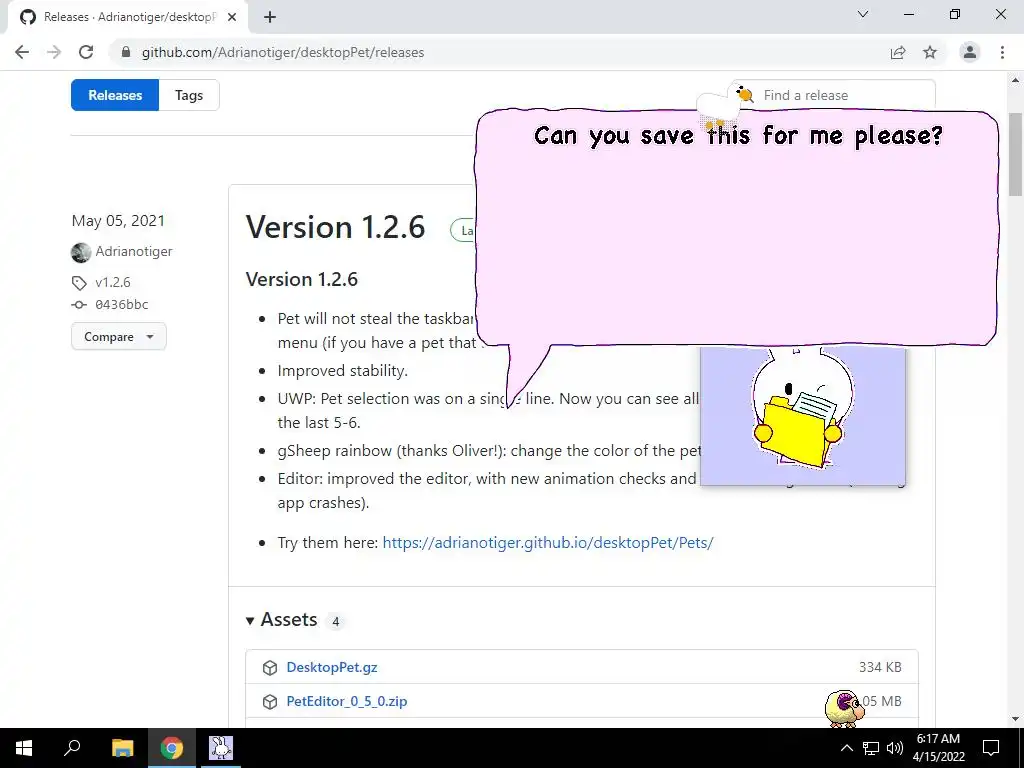Collapse the Assets section
The height and width of the screenshot is (768, 1024).
[x=281, y=620]
